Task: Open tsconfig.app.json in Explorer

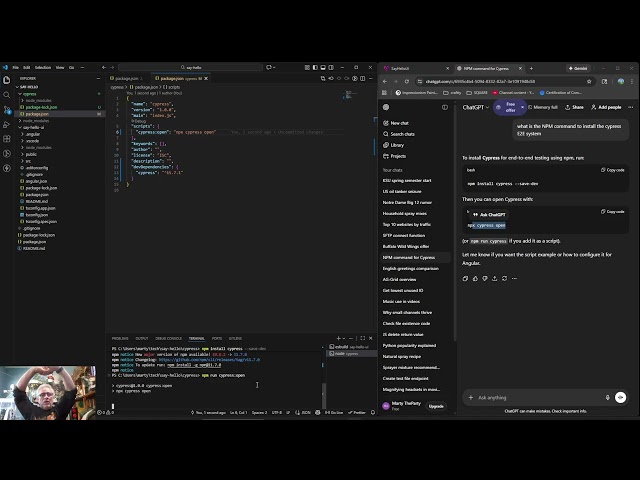Action: coord(40,208)
